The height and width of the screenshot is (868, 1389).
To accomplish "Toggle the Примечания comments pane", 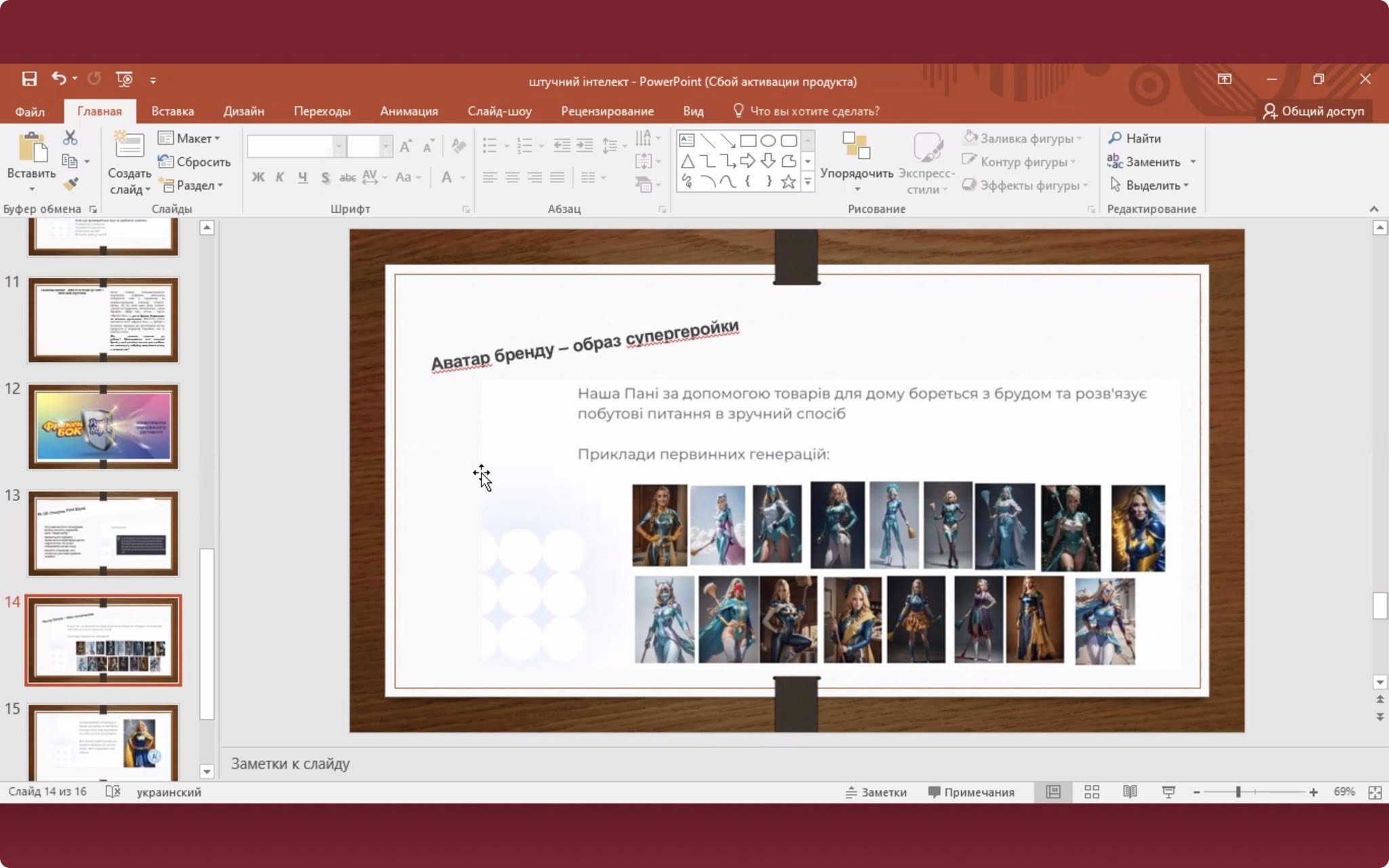I will pos(971,792).
